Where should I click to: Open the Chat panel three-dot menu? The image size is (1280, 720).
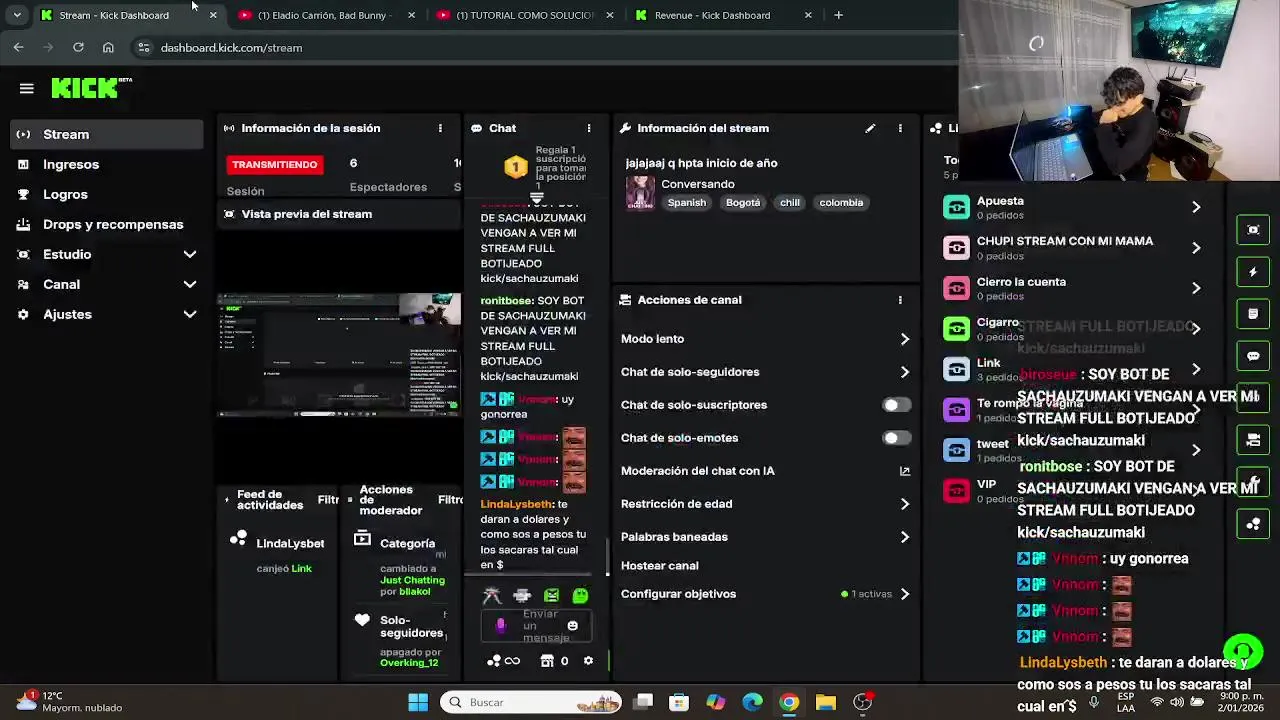click(x=589, y=128)
